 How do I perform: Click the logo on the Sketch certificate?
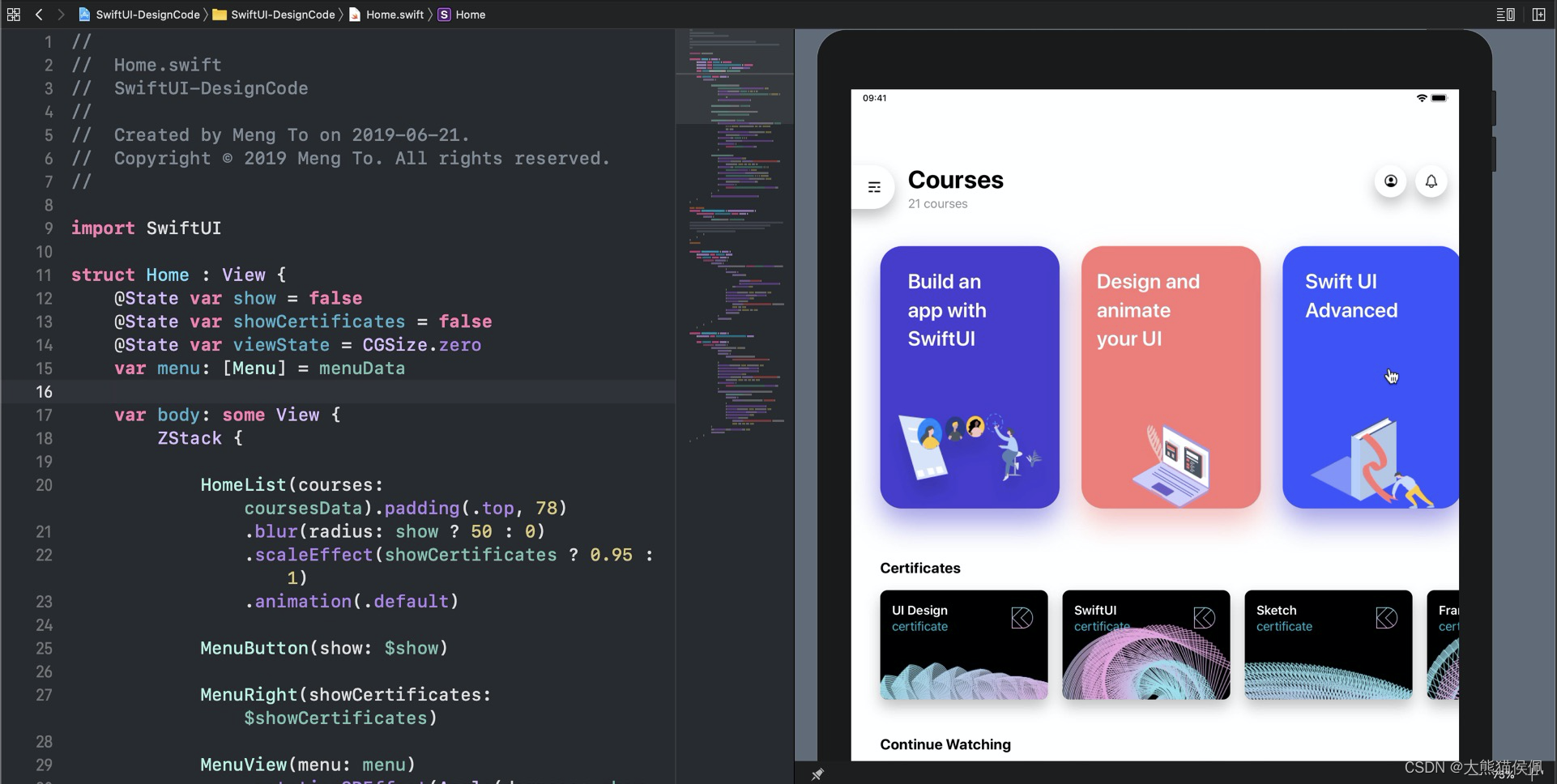point(1386,618)
